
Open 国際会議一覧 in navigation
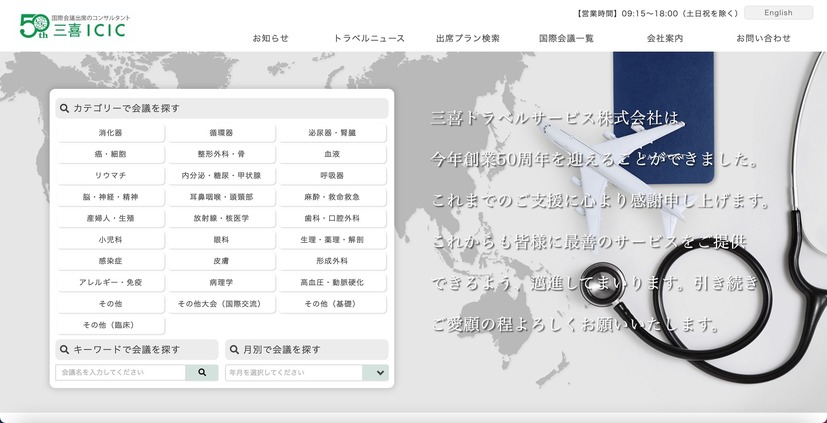[x=566, y=38]
